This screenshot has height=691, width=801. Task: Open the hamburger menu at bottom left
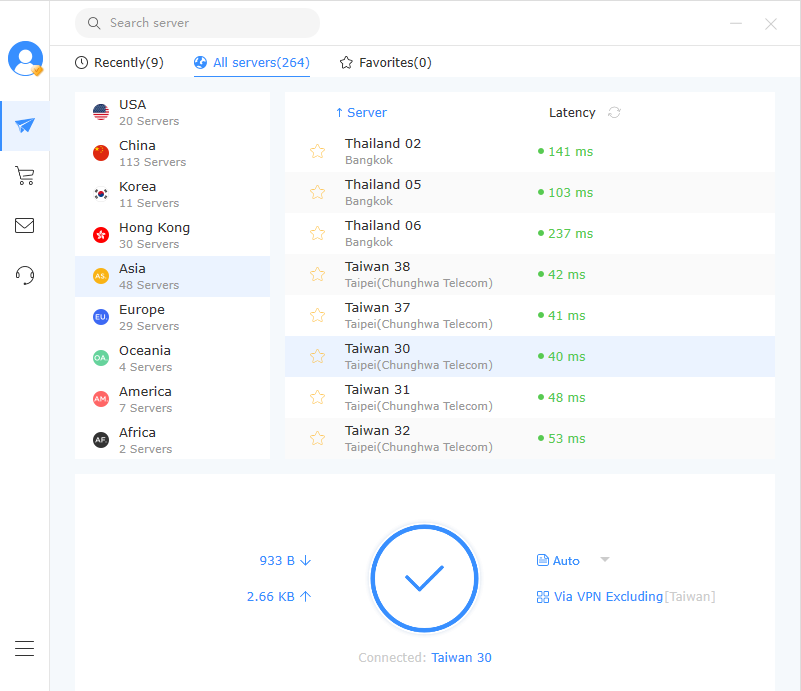(25, 648)
